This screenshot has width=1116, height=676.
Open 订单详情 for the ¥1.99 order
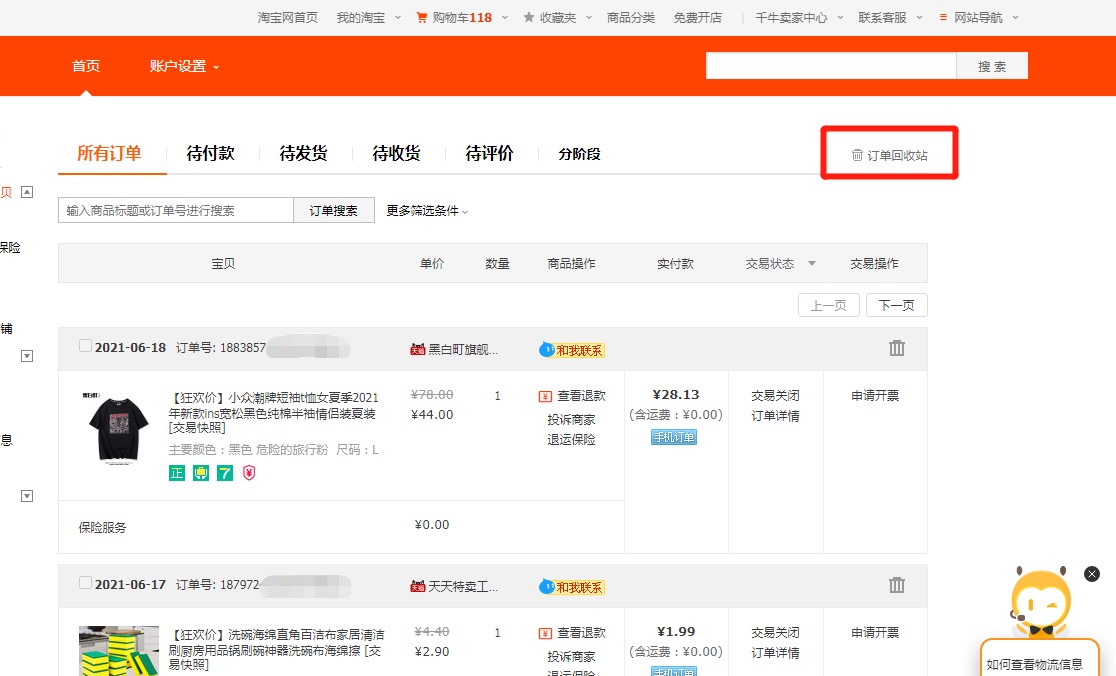tap(776, 653)
